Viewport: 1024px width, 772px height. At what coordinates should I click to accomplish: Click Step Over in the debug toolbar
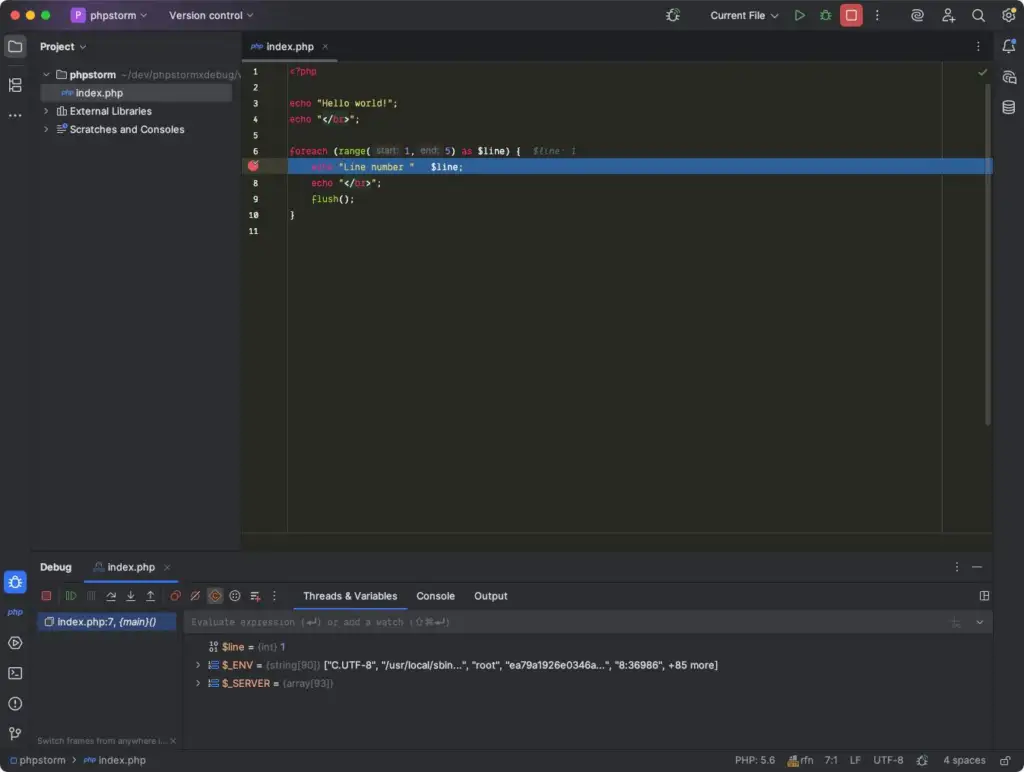tap(111, 596)
